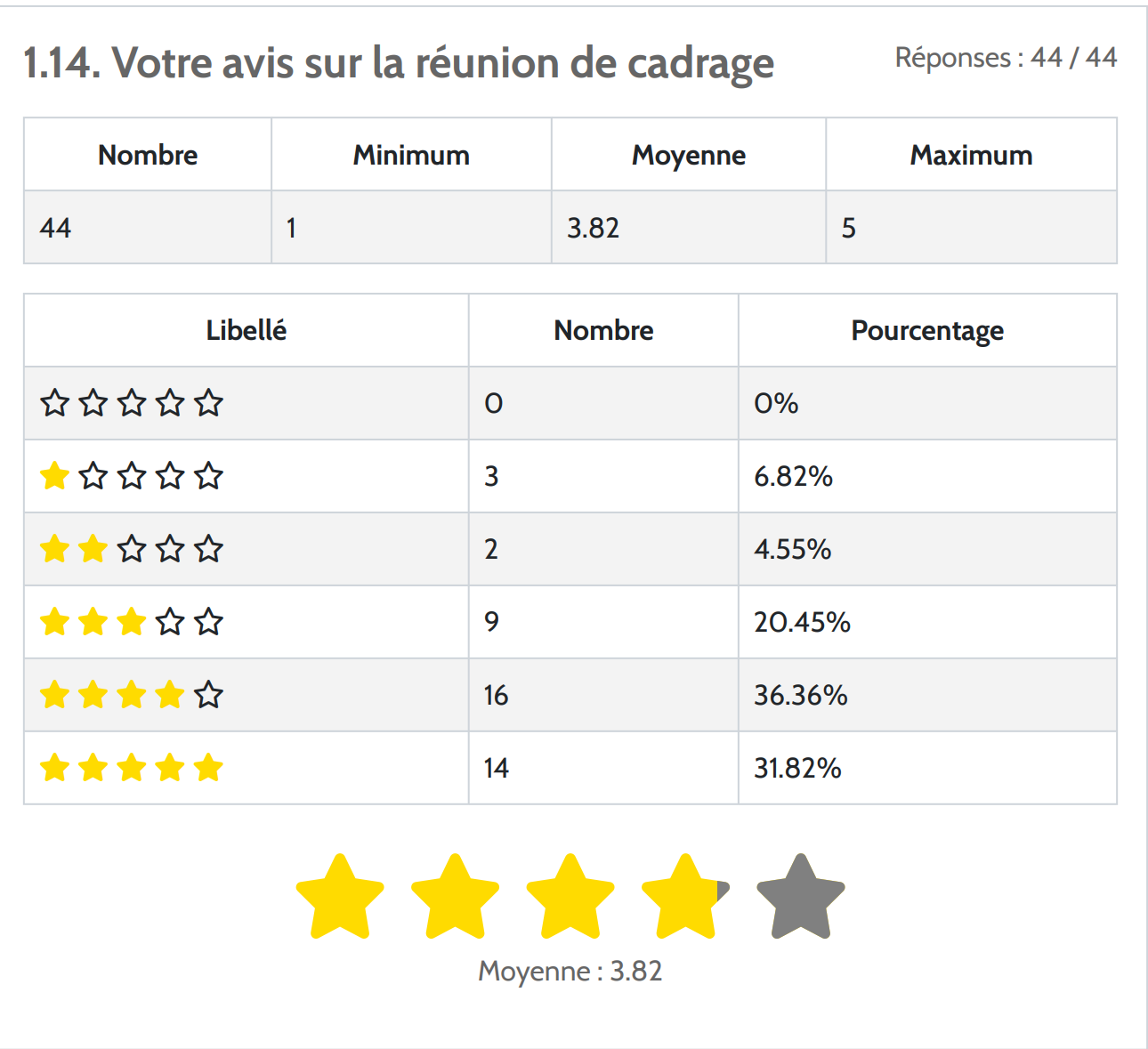Click the single yellow star rating label
This screenshot has width=1148, height=1049.
click(132, 476)
